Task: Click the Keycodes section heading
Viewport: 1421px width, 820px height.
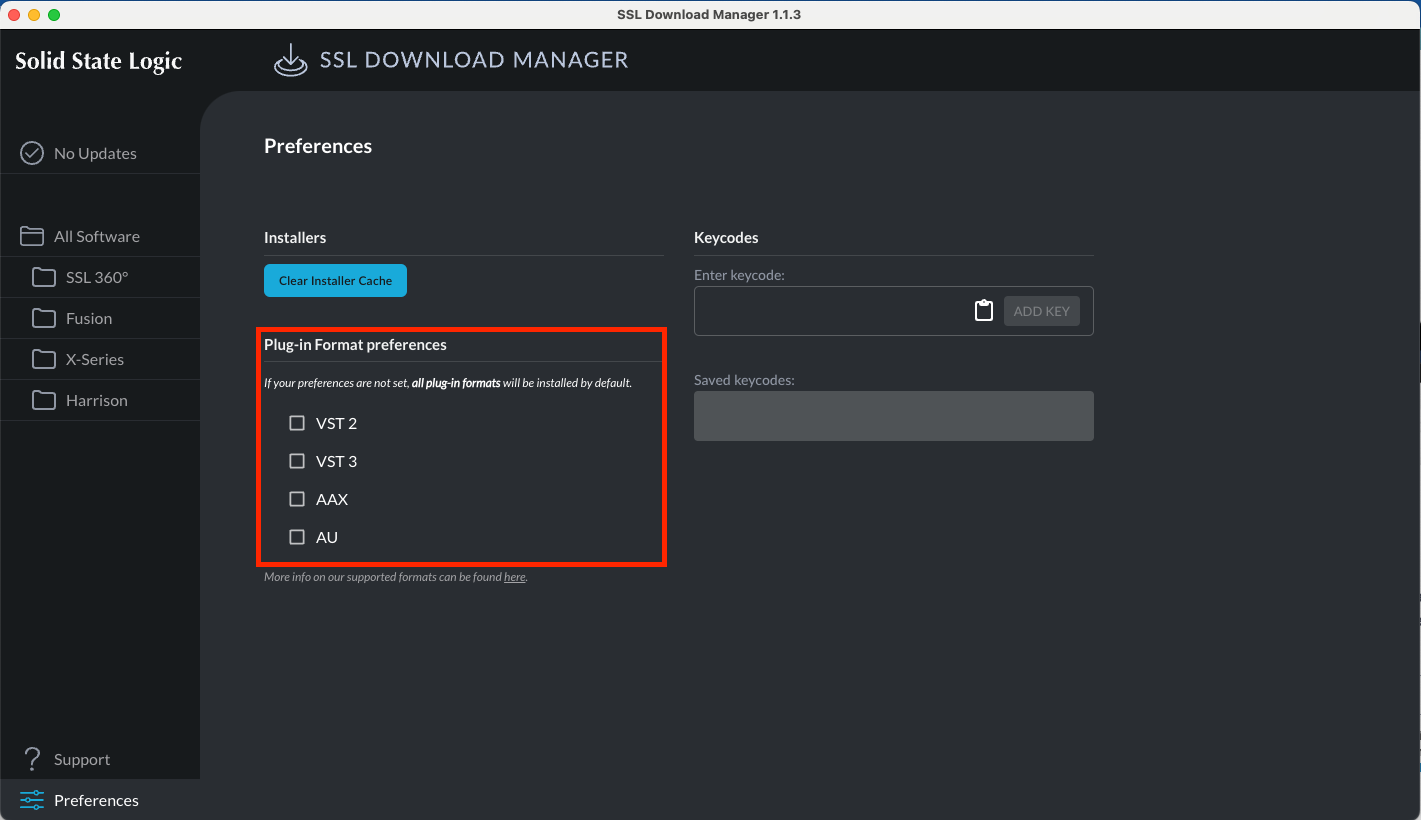Action: coord(726,238)
